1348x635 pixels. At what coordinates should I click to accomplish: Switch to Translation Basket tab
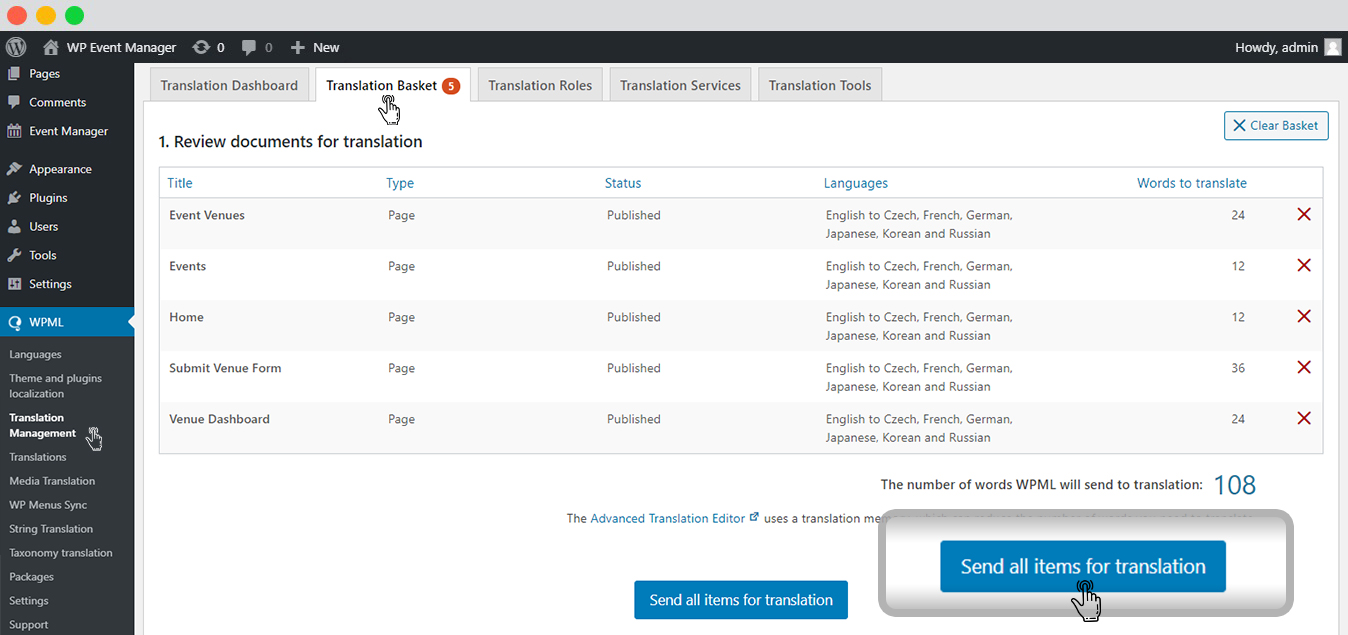click(x=393, y=85)
